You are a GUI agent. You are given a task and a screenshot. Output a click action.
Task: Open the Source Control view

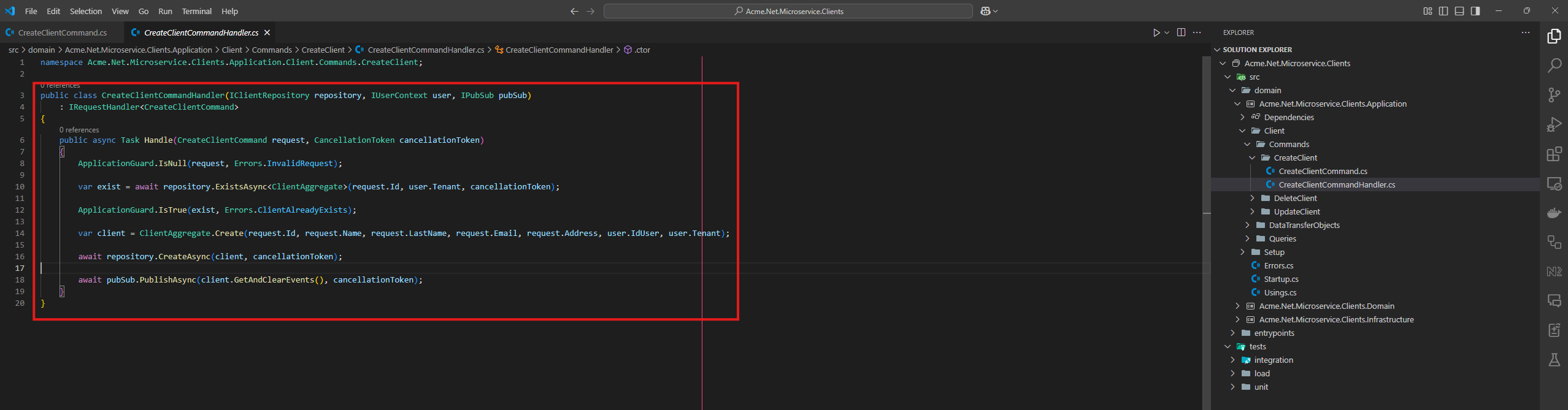click(x=1554, y=95)
